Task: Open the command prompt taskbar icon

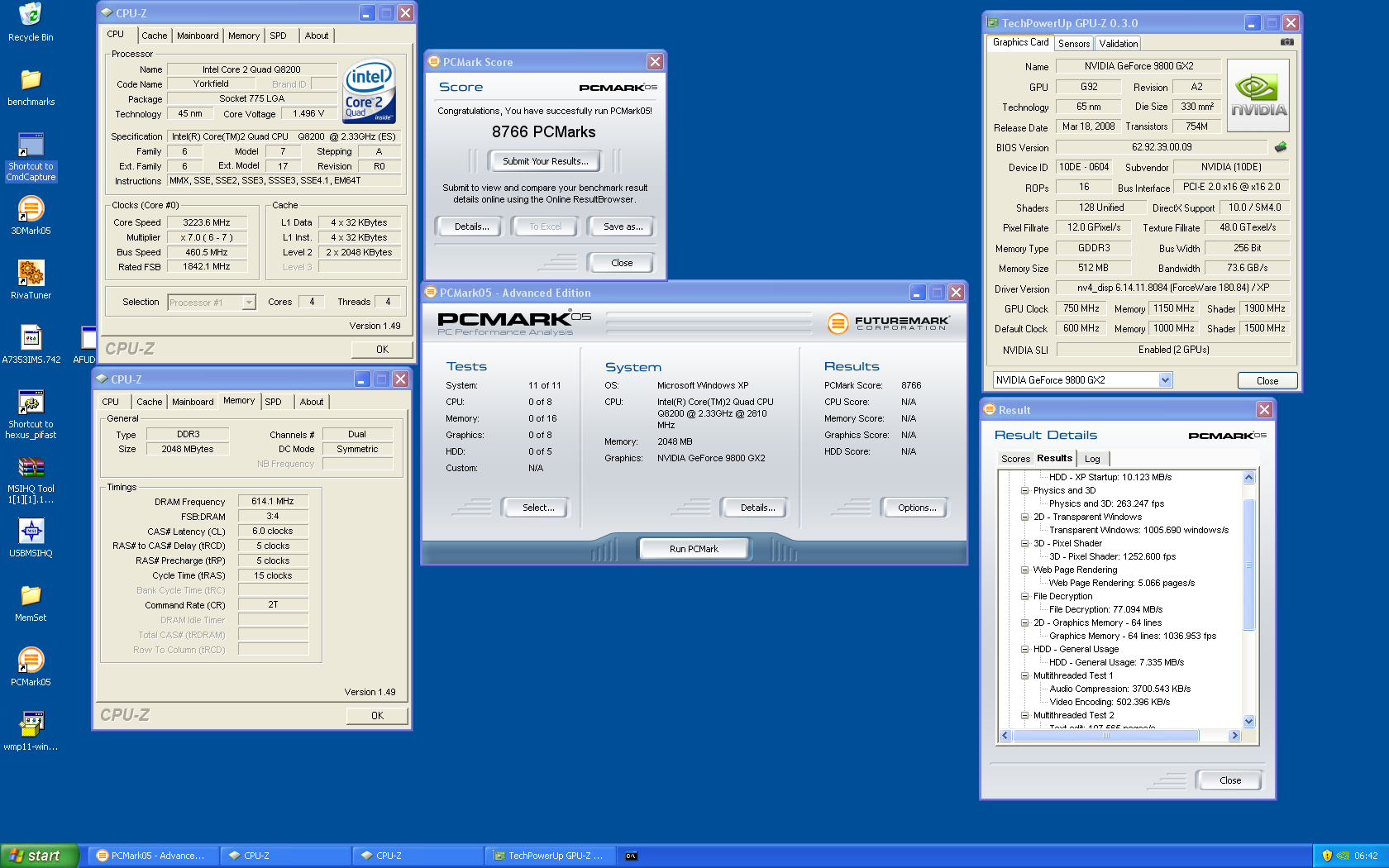Action: coord(631,856)
